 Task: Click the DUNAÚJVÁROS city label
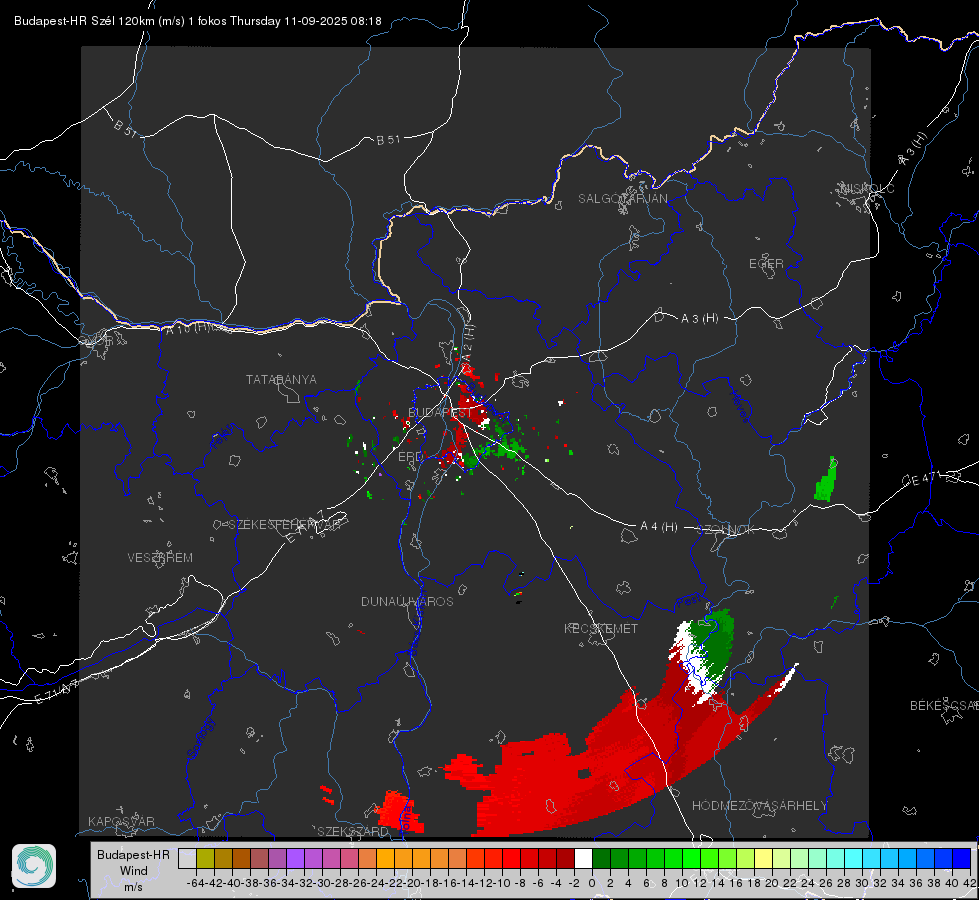[x=407, y=601]
